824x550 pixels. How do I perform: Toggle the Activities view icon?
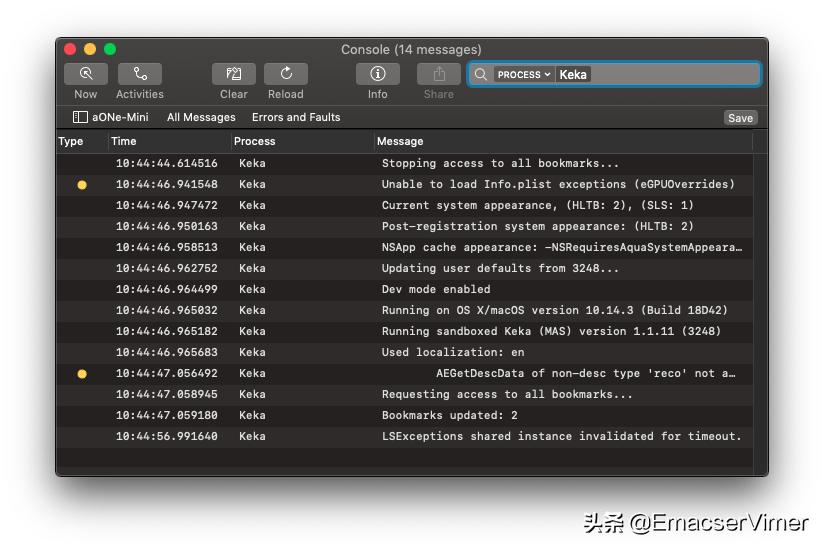click(x=139, y=74)
